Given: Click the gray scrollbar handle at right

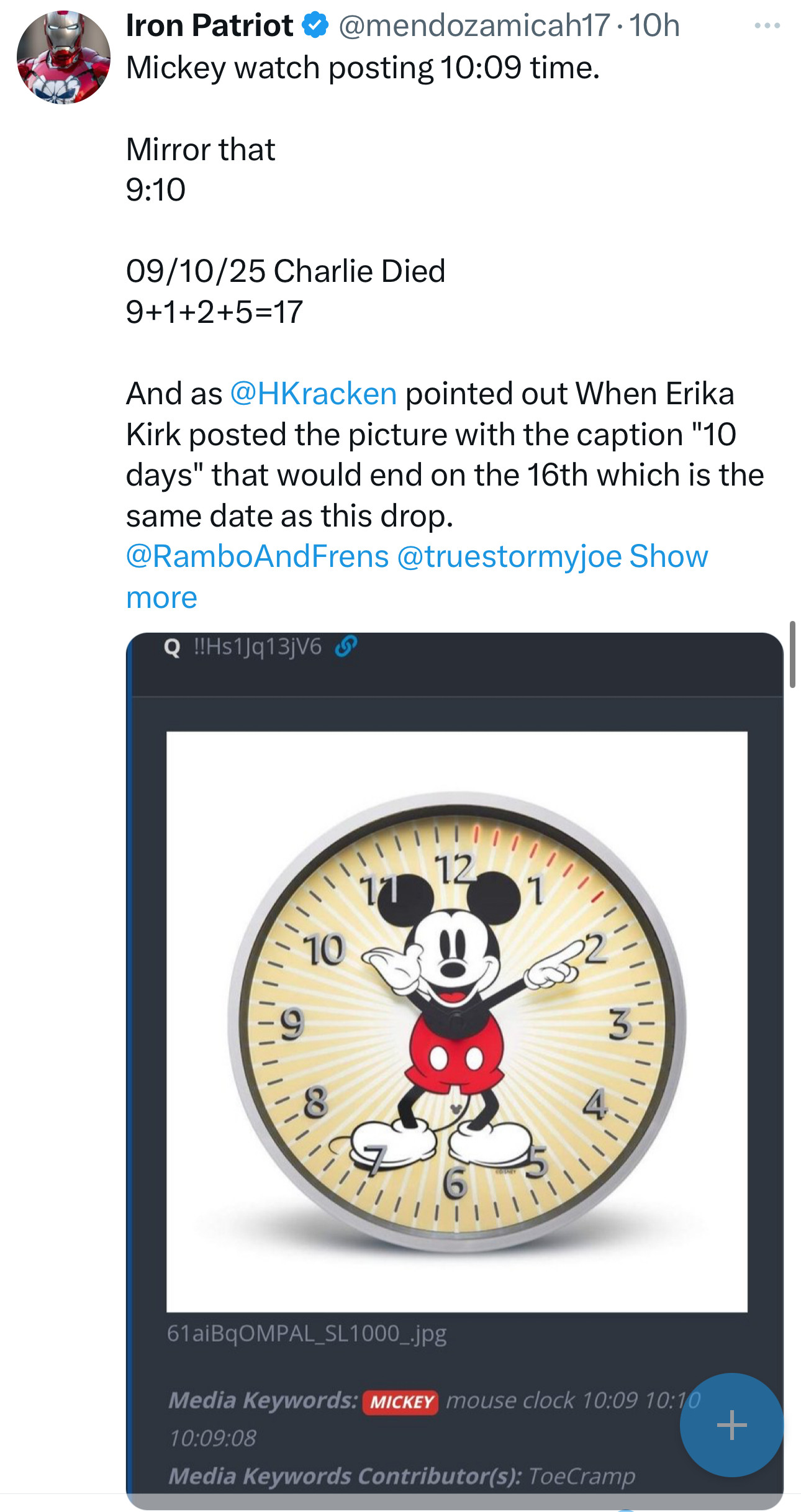Looking at the screenshot, I should tap(792, 654).
